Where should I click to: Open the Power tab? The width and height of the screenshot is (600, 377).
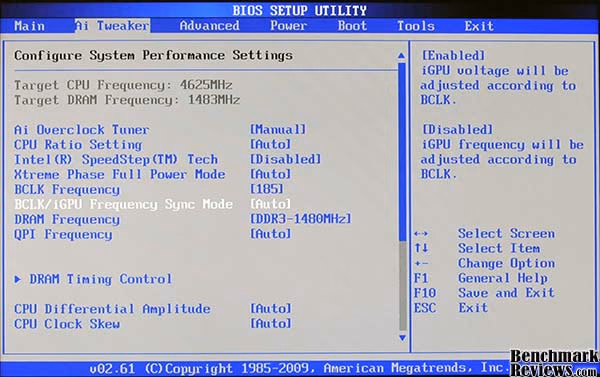click(x=289, y=26)
